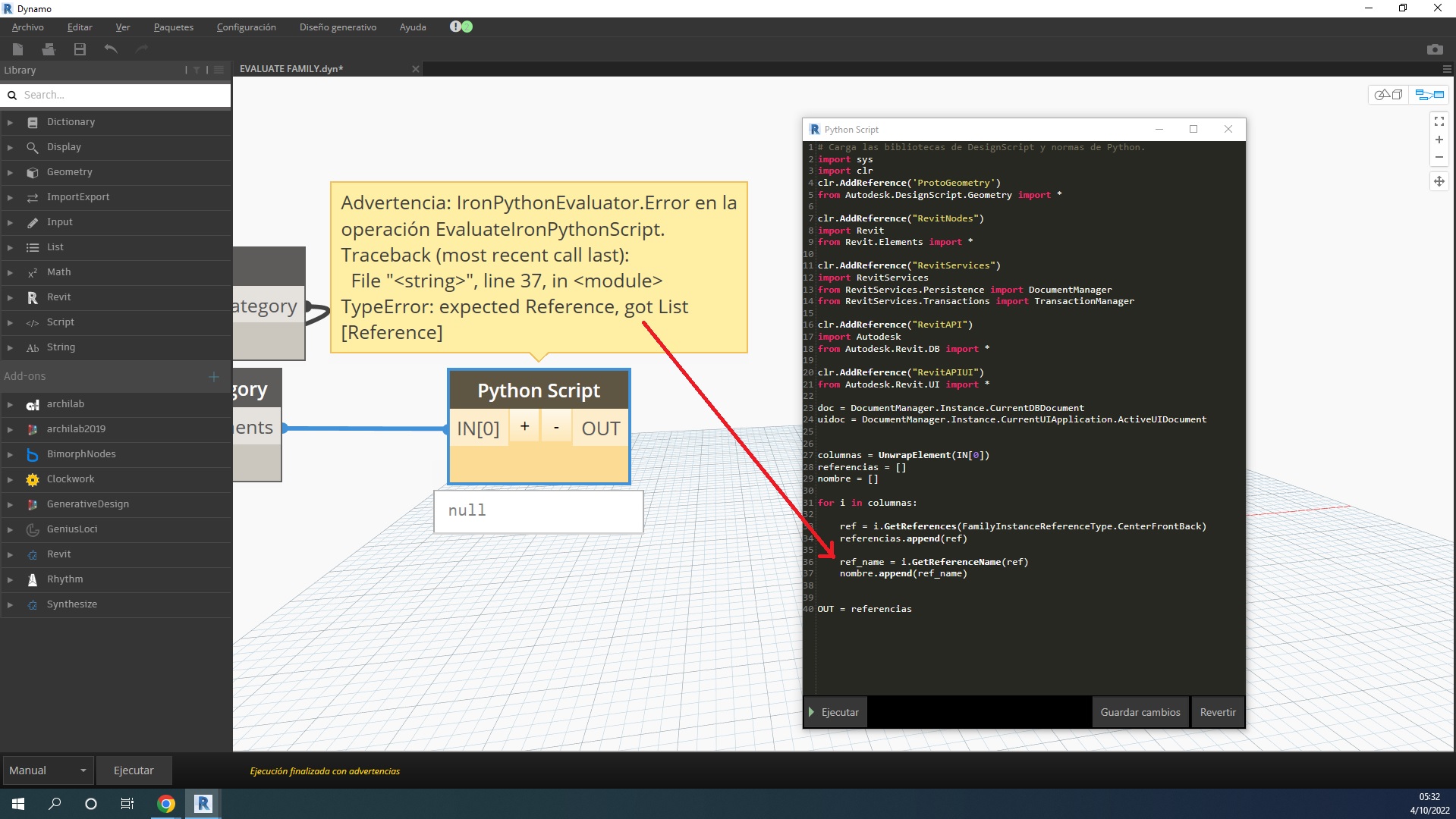Image resolution: width=1456 pixels, height=819 pixels.
Task: Click the New file icon in toolbar
Action: [17, 49]
